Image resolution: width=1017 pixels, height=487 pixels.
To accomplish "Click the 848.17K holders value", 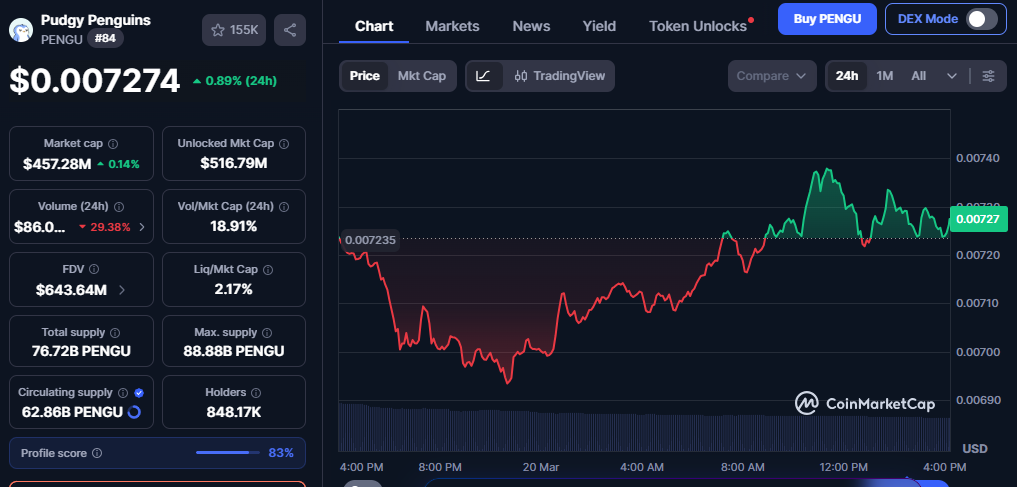I will pos(233,412).
